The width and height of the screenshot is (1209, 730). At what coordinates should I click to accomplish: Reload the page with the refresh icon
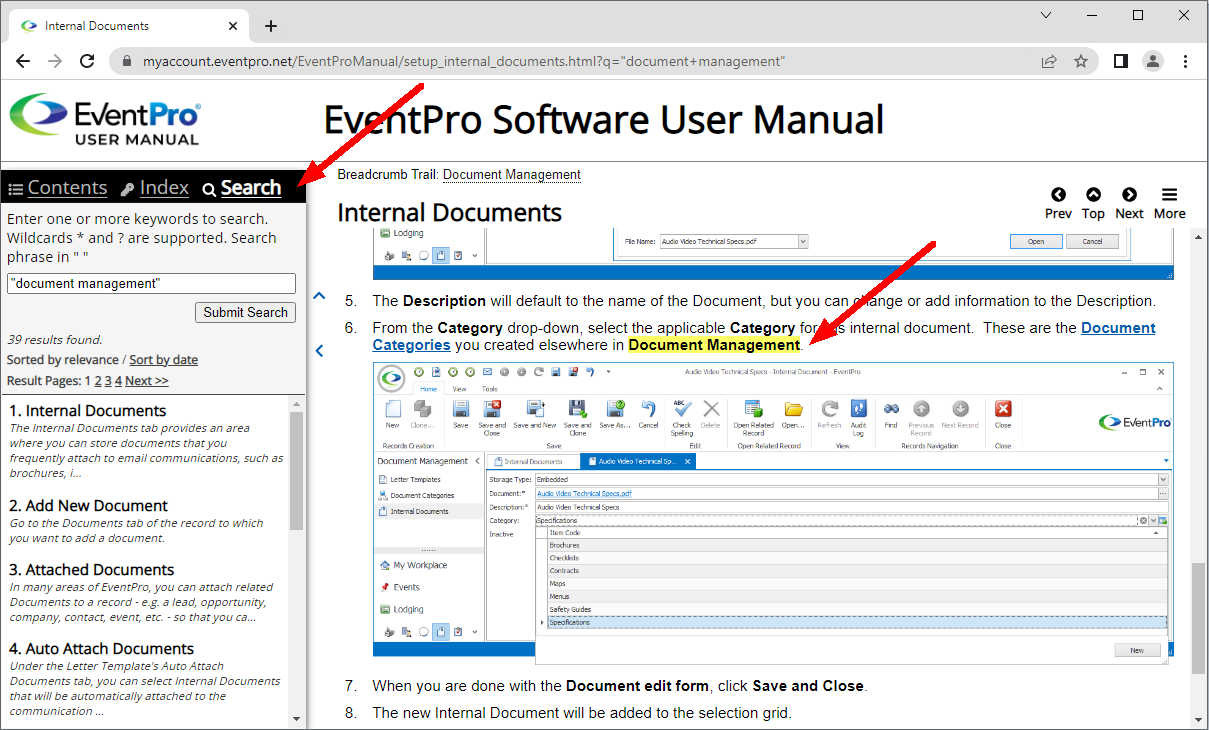pyautogui.click(x=87, y=61)
